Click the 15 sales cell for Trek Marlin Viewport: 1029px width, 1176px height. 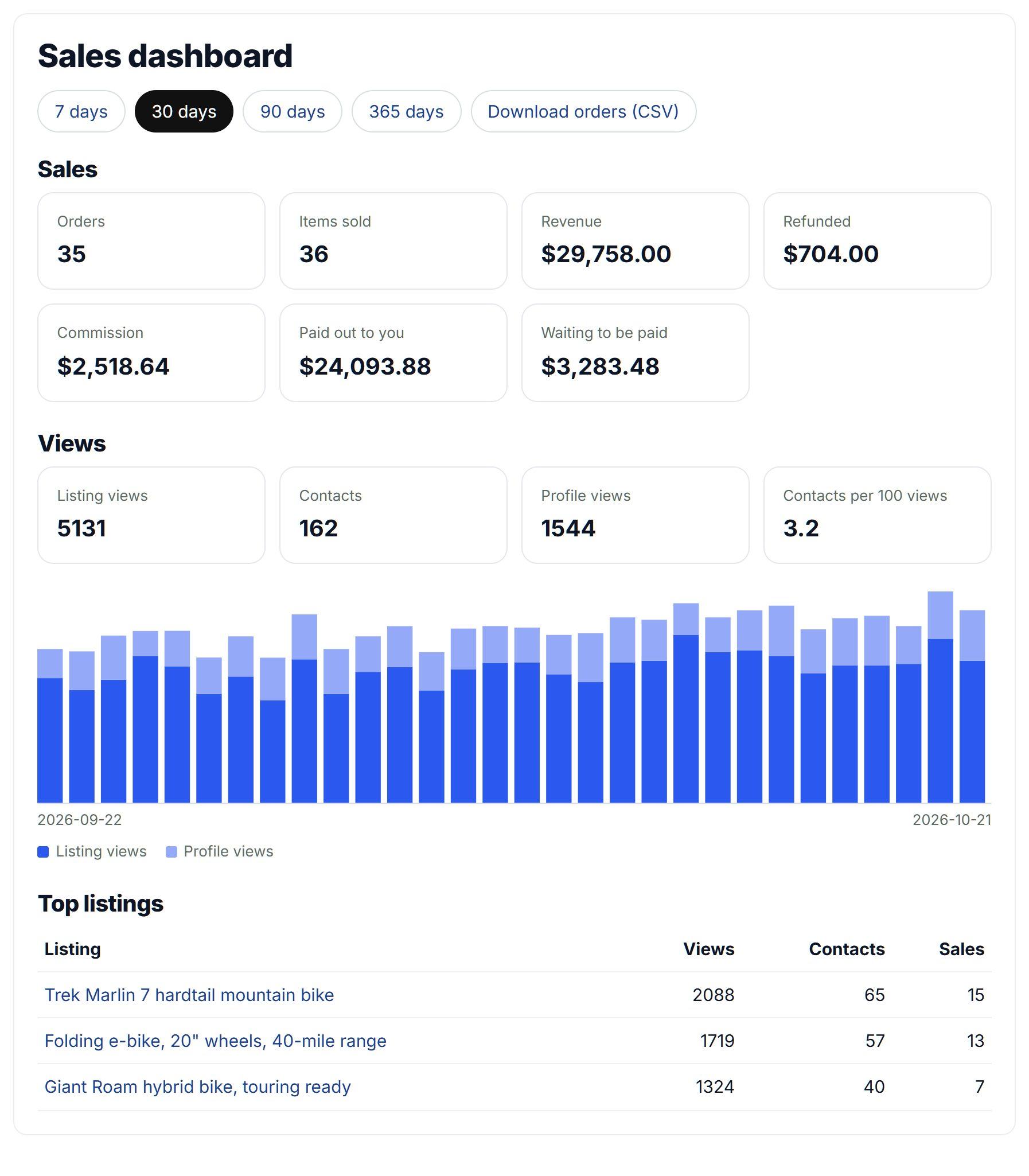pos(976,995)
